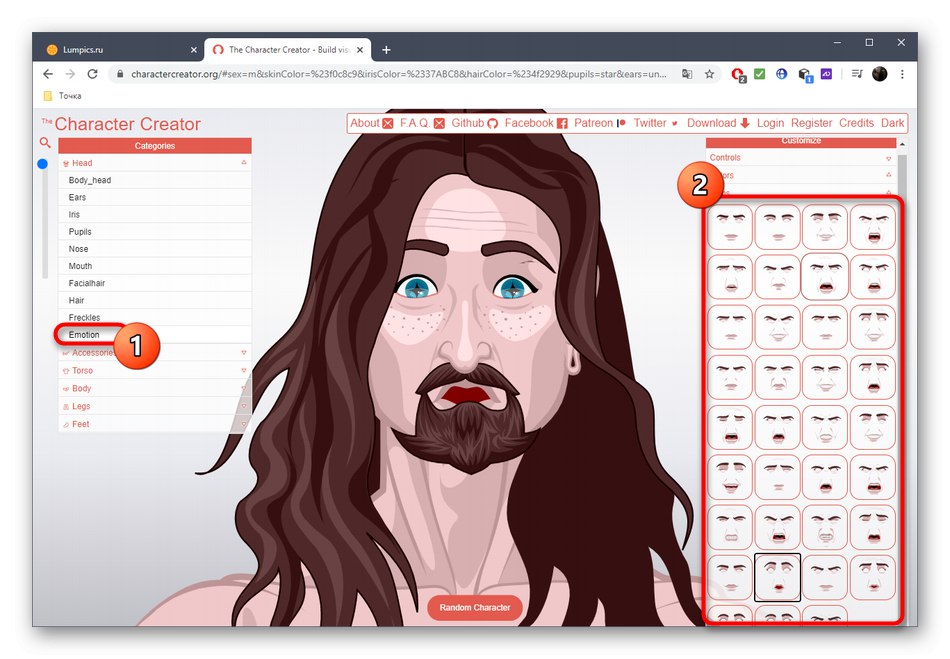Collapse the Head category
Viewport: 950px width, 659px height.
[x=244, y=162]
